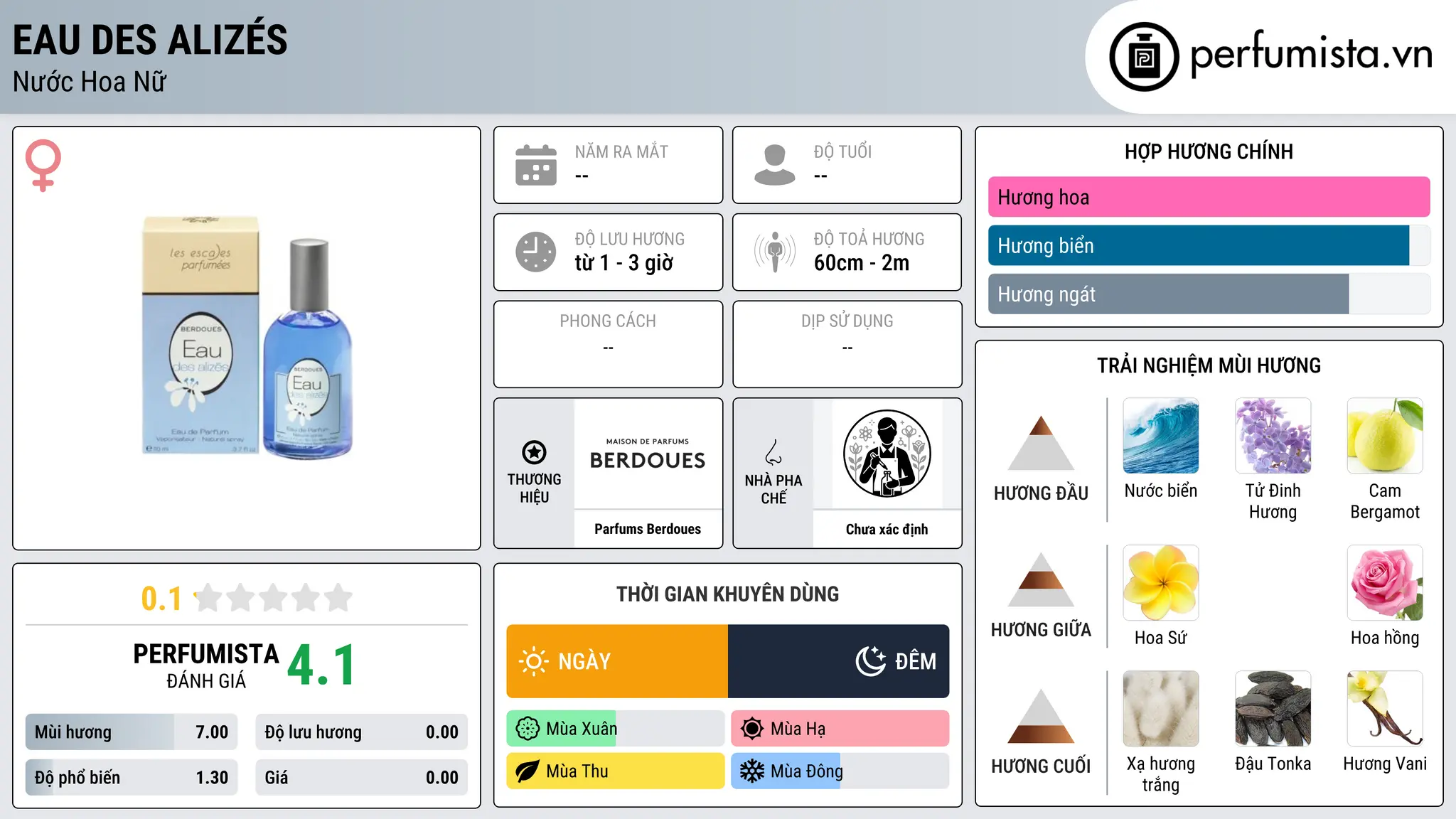Click the leaf icon for Mùa Thu

tap(528, 771)
